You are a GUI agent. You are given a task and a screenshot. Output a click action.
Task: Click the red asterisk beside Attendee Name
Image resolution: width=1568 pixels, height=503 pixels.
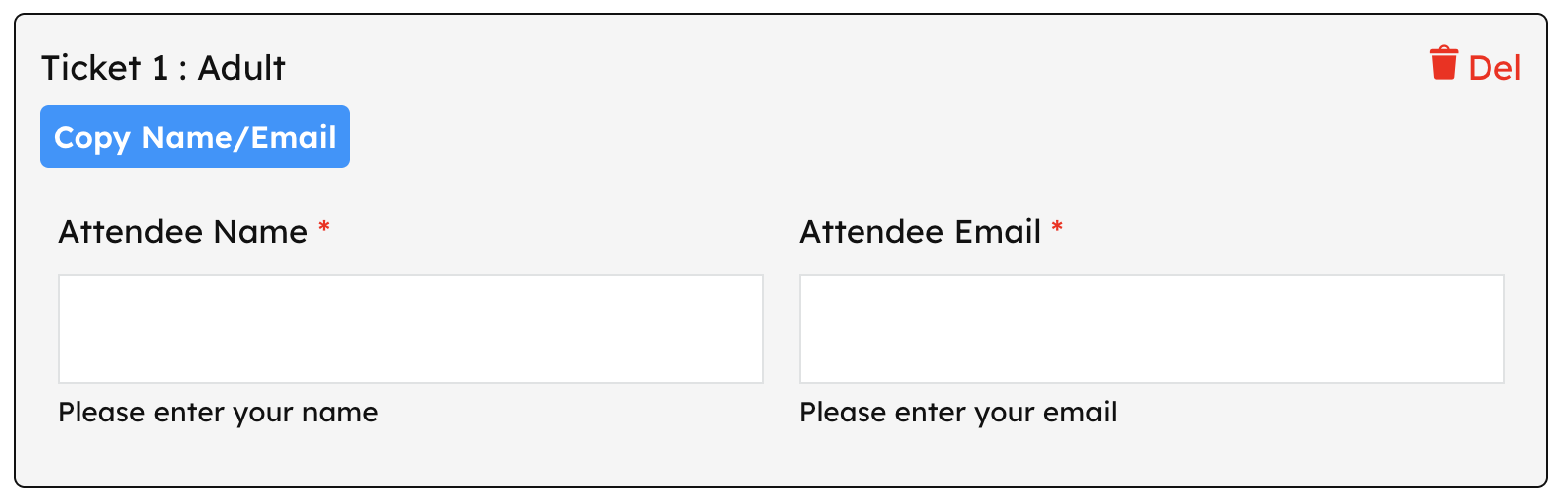[324, 229]
